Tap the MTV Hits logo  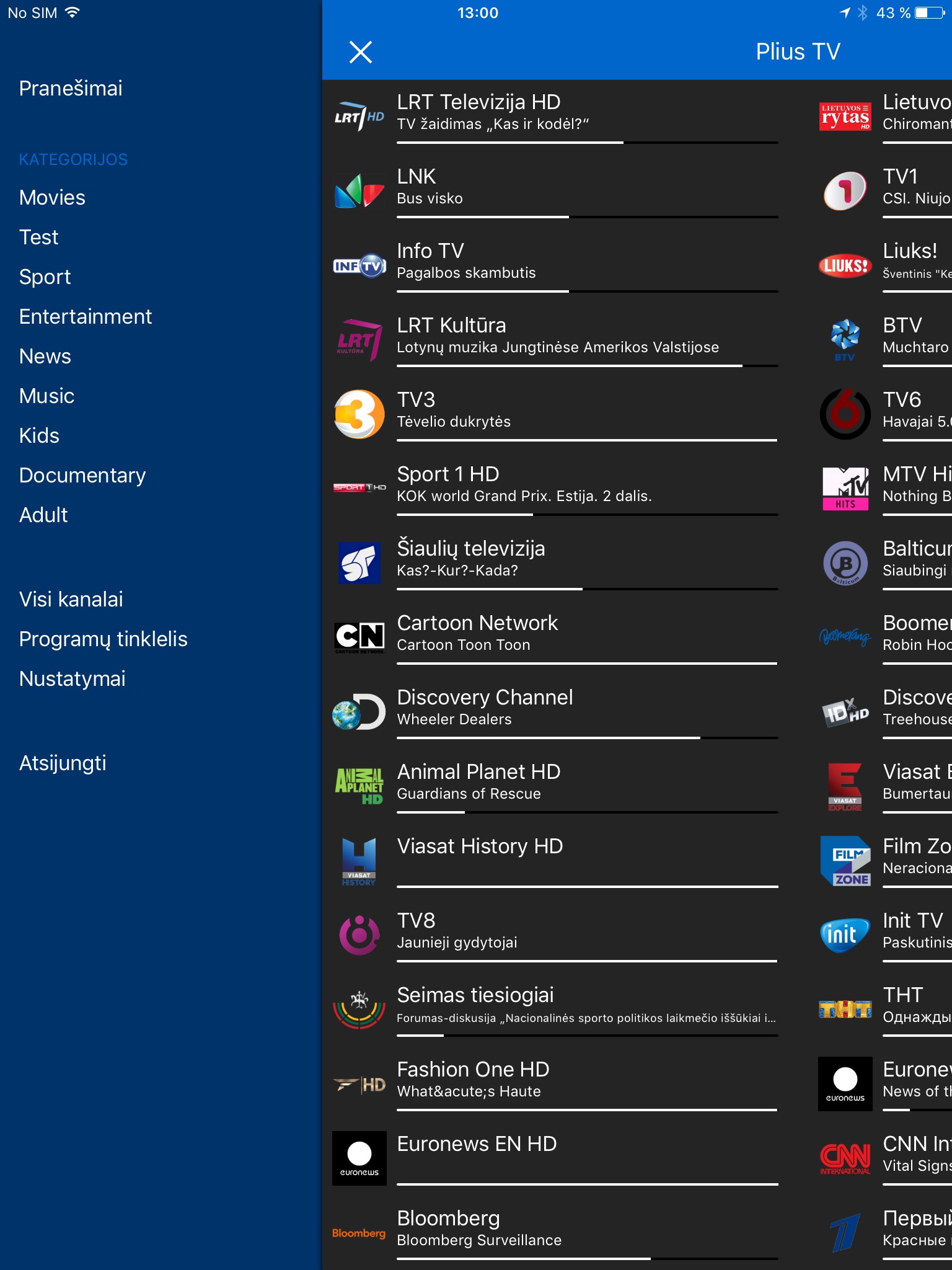845,489
